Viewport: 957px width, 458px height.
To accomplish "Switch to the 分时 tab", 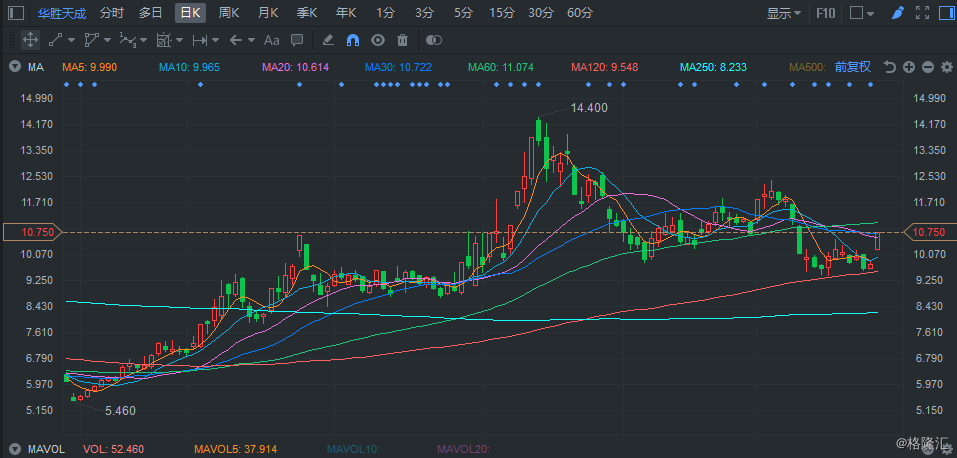I will tap(111, 13).
